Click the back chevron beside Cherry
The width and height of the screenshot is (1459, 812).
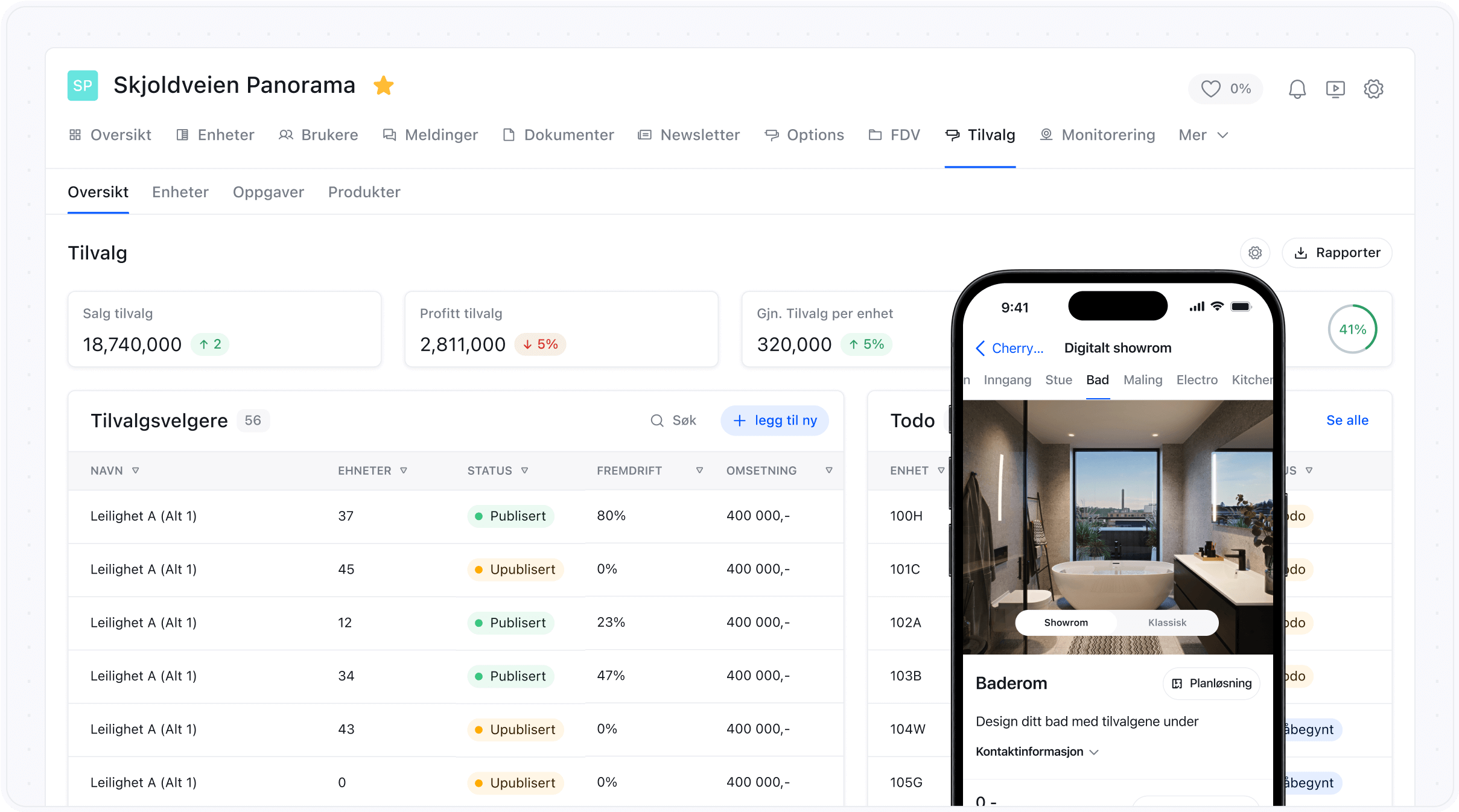click(x=981, y=348)
